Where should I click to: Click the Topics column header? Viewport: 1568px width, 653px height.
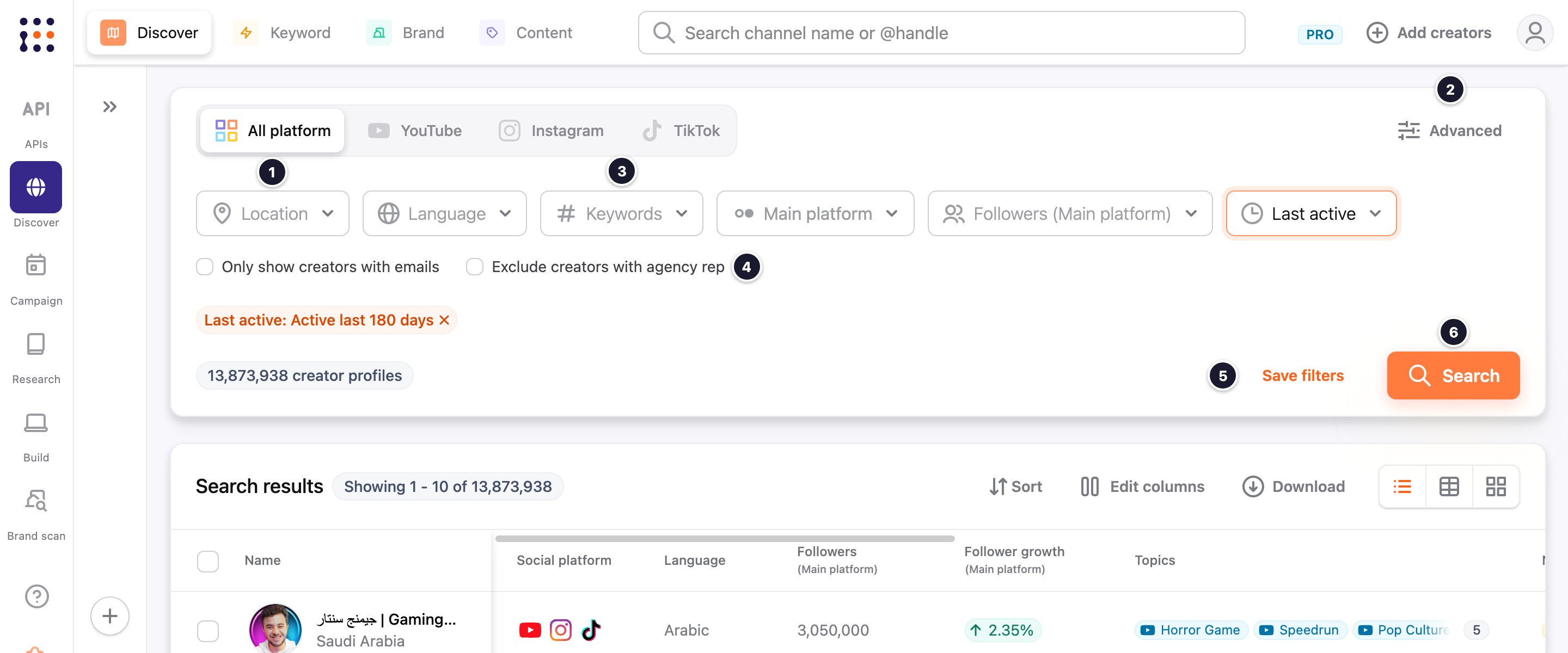pyautogui.click(x=1155, y=560)
